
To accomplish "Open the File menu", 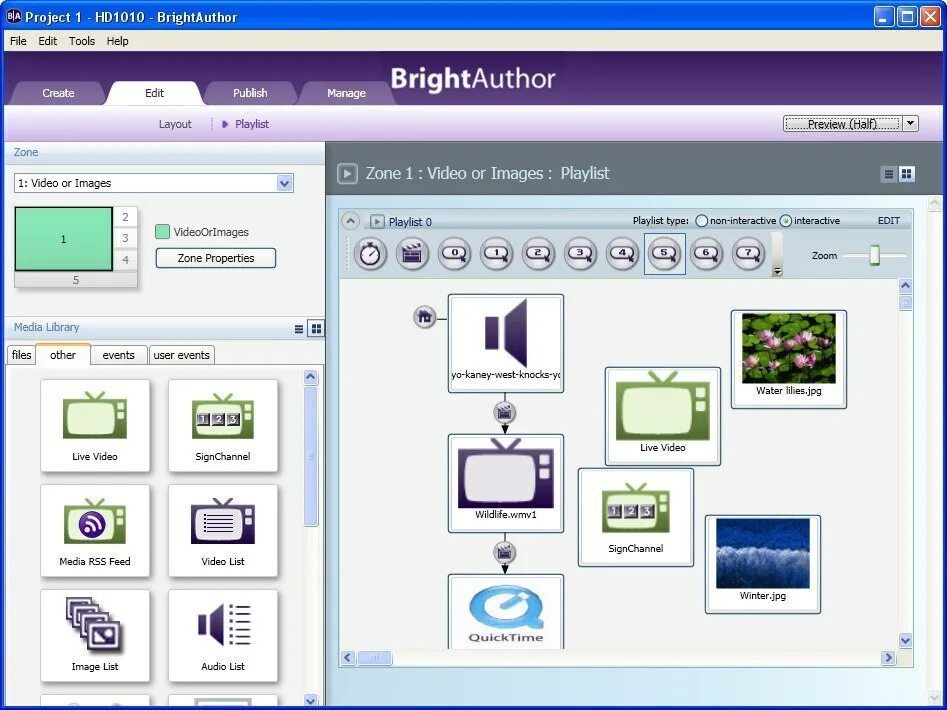I will click(18, 41).
